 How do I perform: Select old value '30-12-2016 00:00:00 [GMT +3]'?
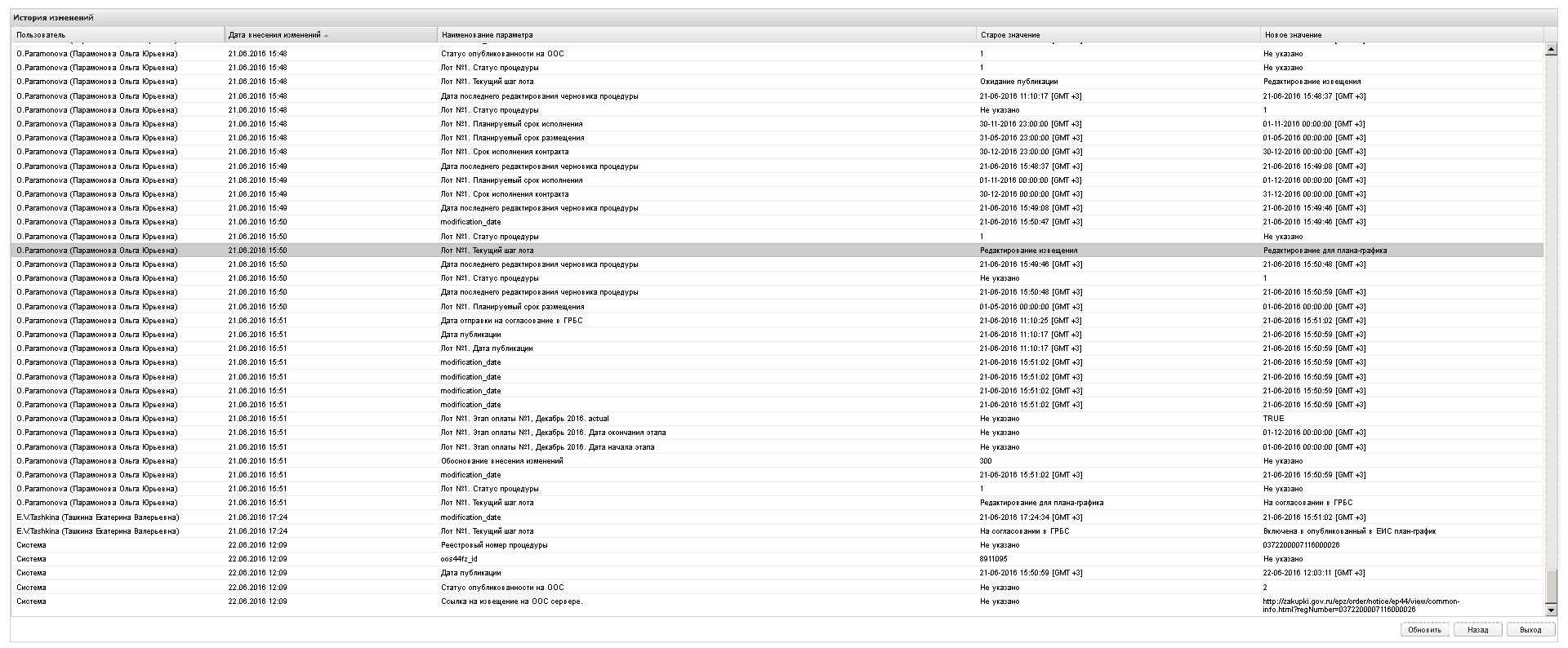[1031, 194]
